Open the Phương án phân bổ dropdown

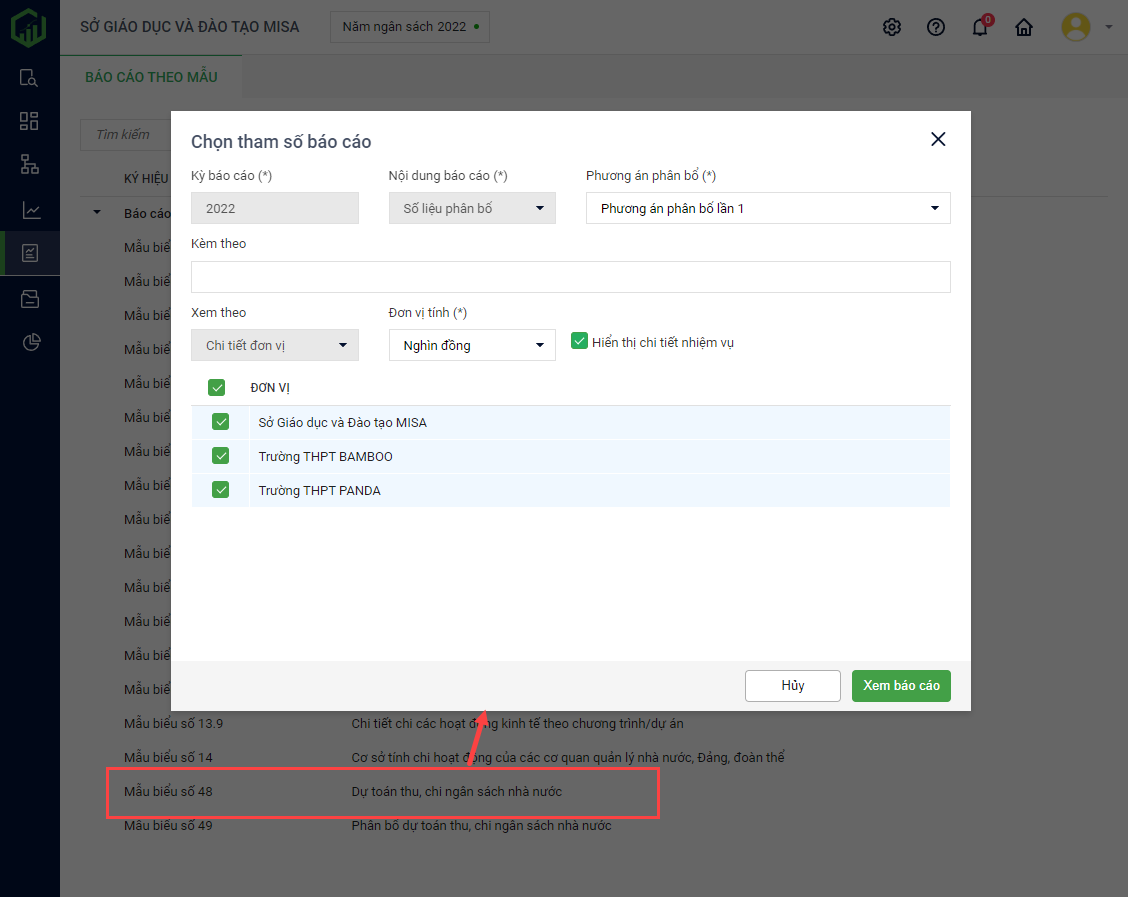768,208
